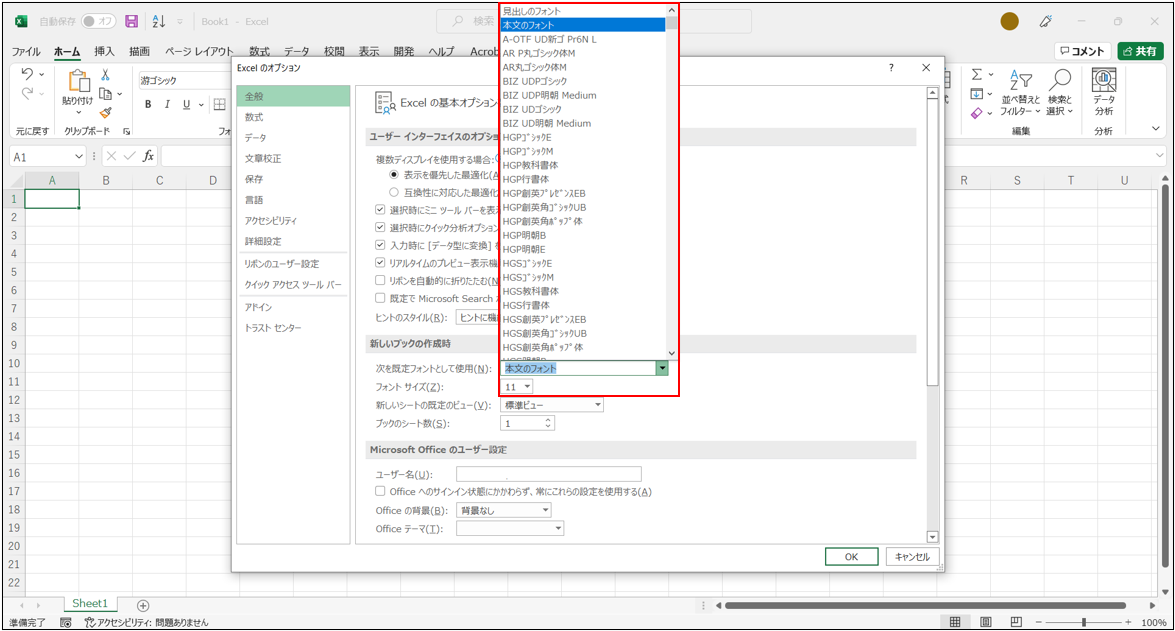This screenshot has width=1175, height=631.
Task: Toggle Bold formatting in ribbon
Action: (148, 104)
